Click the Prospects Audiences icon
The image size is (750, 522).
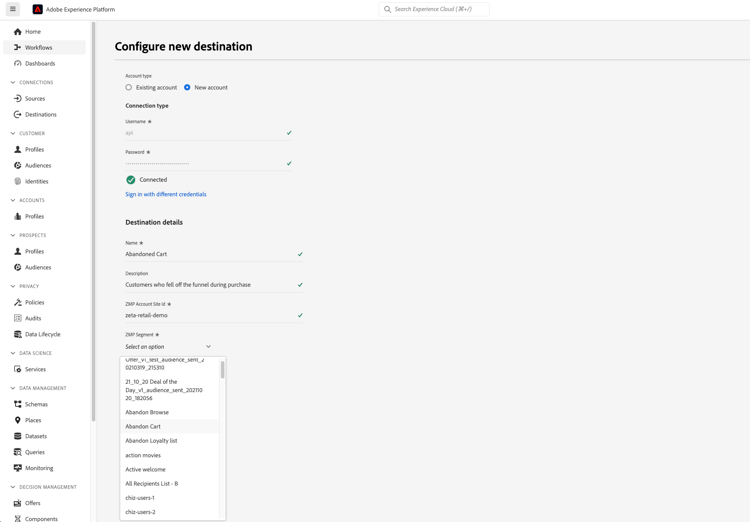coord(18,267)
